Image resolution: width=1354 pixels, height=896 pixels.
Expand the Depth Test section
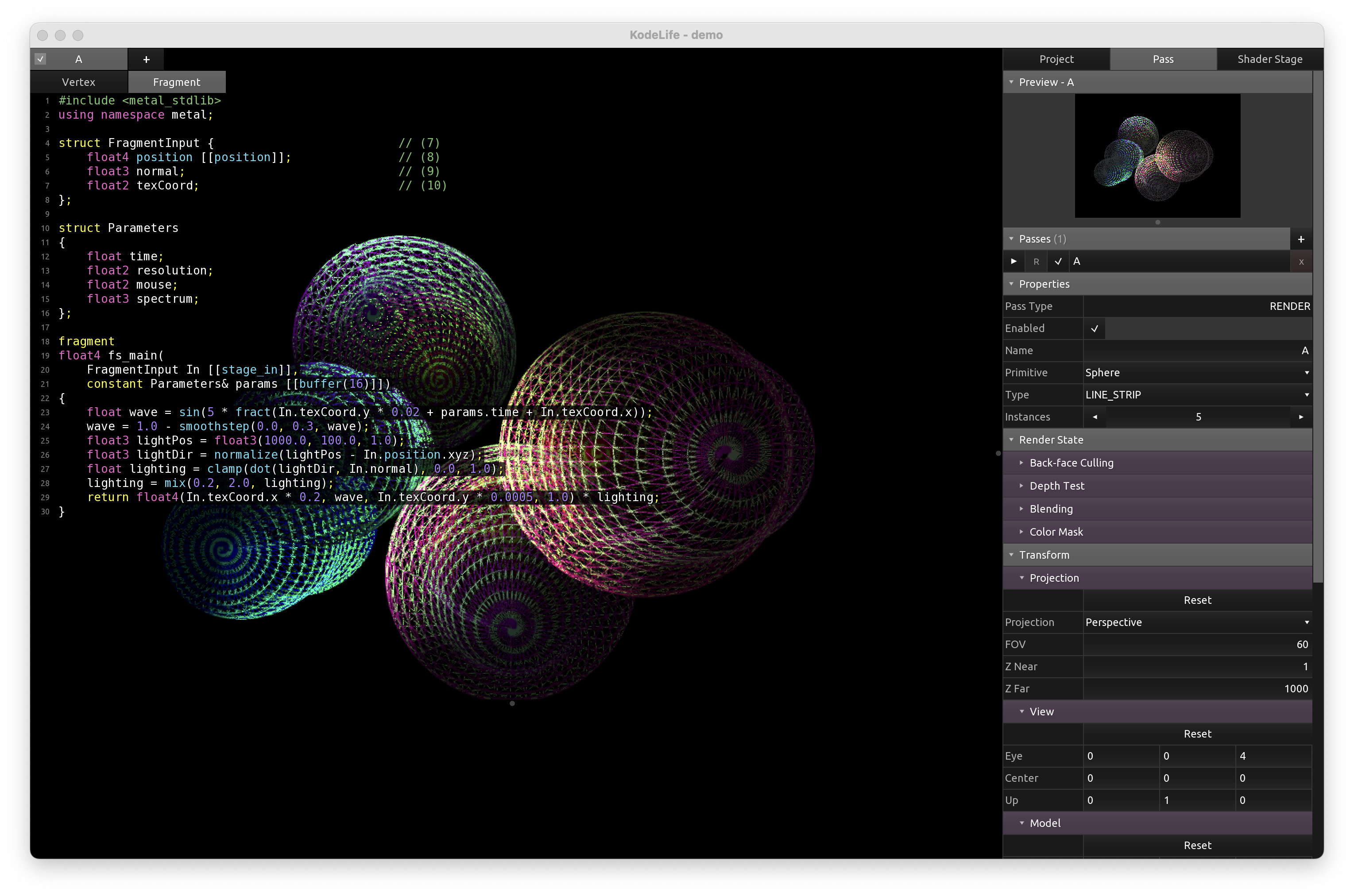click(1056, 486)
